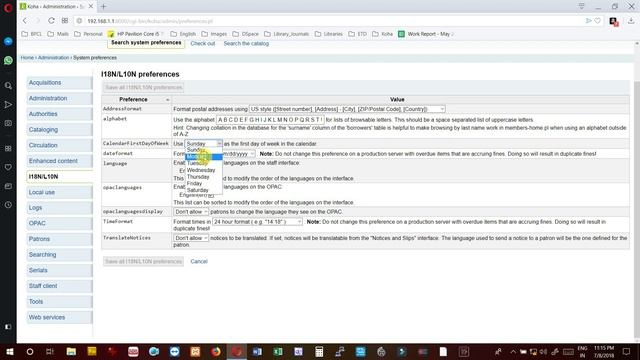The image size is (640, 360).
Task: Open the downloads icon in toolbar
Action: 631,21
